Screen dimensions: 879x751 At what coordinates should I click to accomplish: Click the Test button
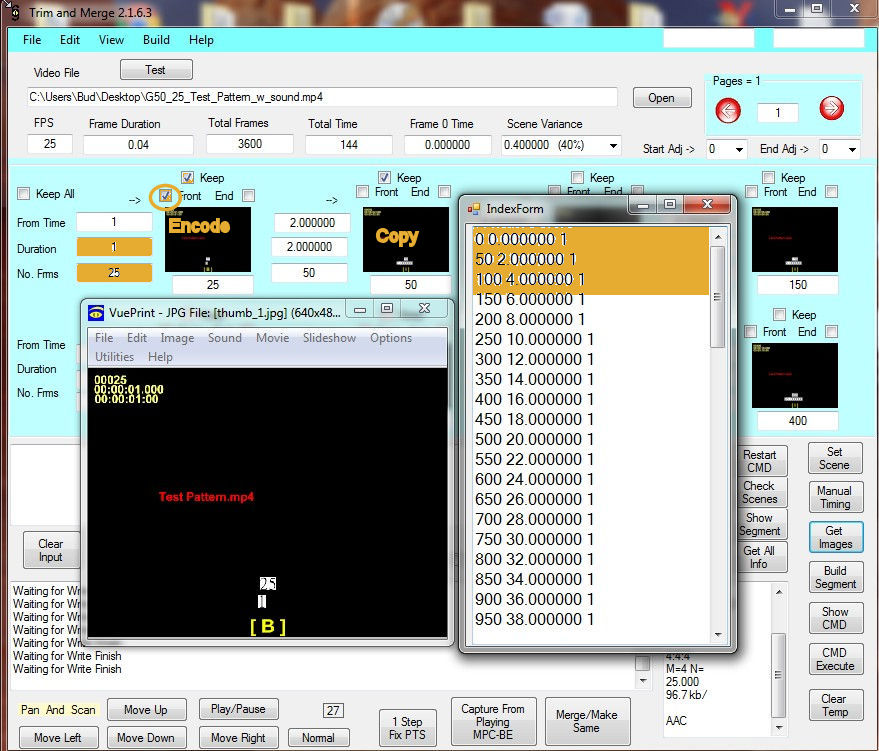[x=156, y=70]
